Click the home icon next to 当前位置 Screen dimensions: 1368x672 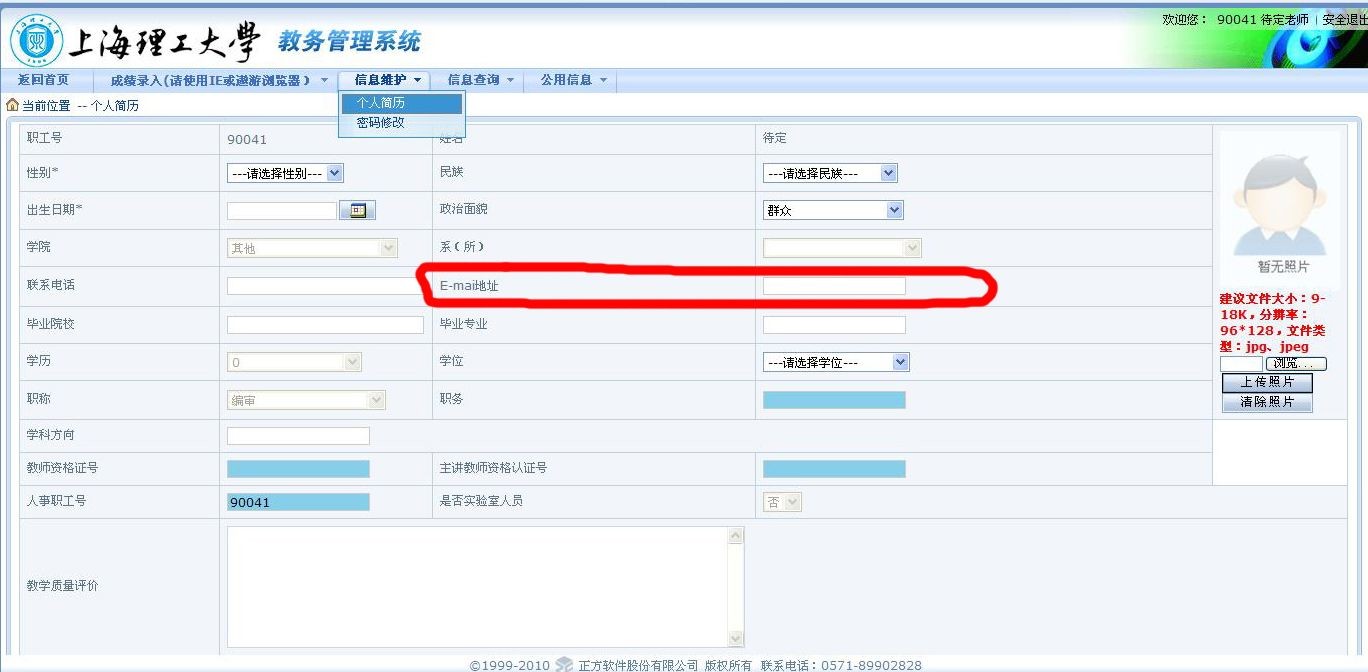[x=12, y=105]
